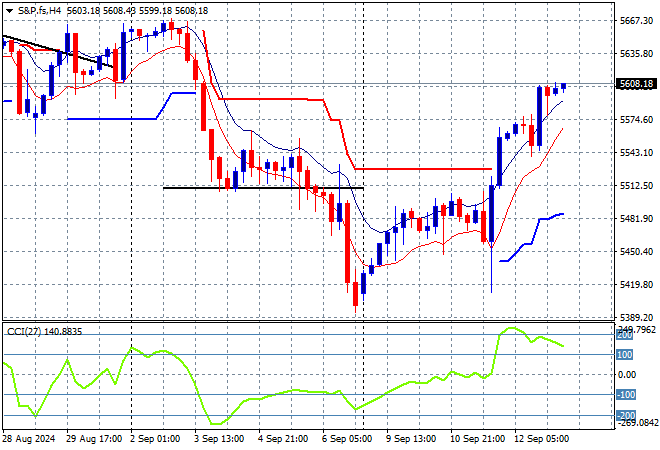660x450 pixels.
Task: Click the 12 Sep 05:00 time label
Action: (x=542, y=439)
